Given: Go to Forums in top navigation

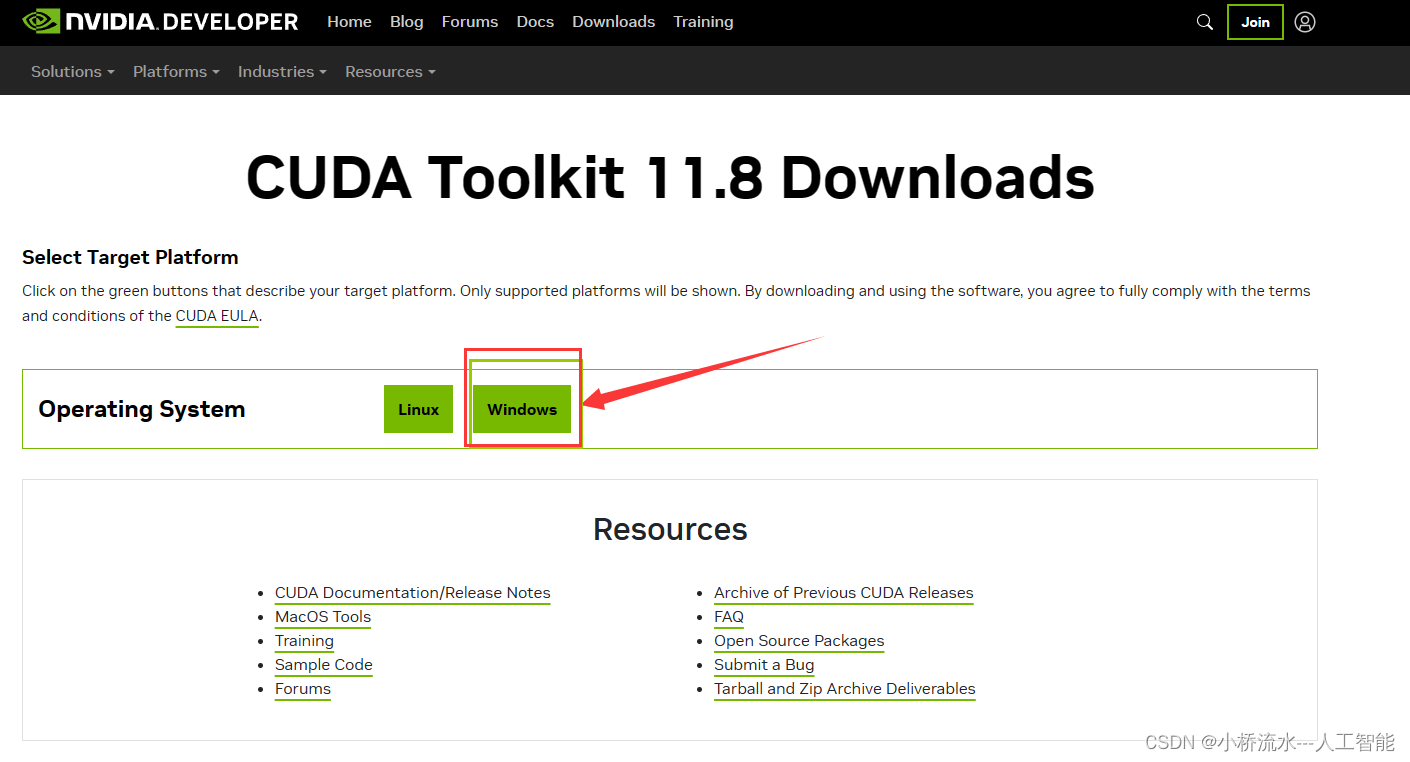Looking at the screenshot, I should pos(470,22).
